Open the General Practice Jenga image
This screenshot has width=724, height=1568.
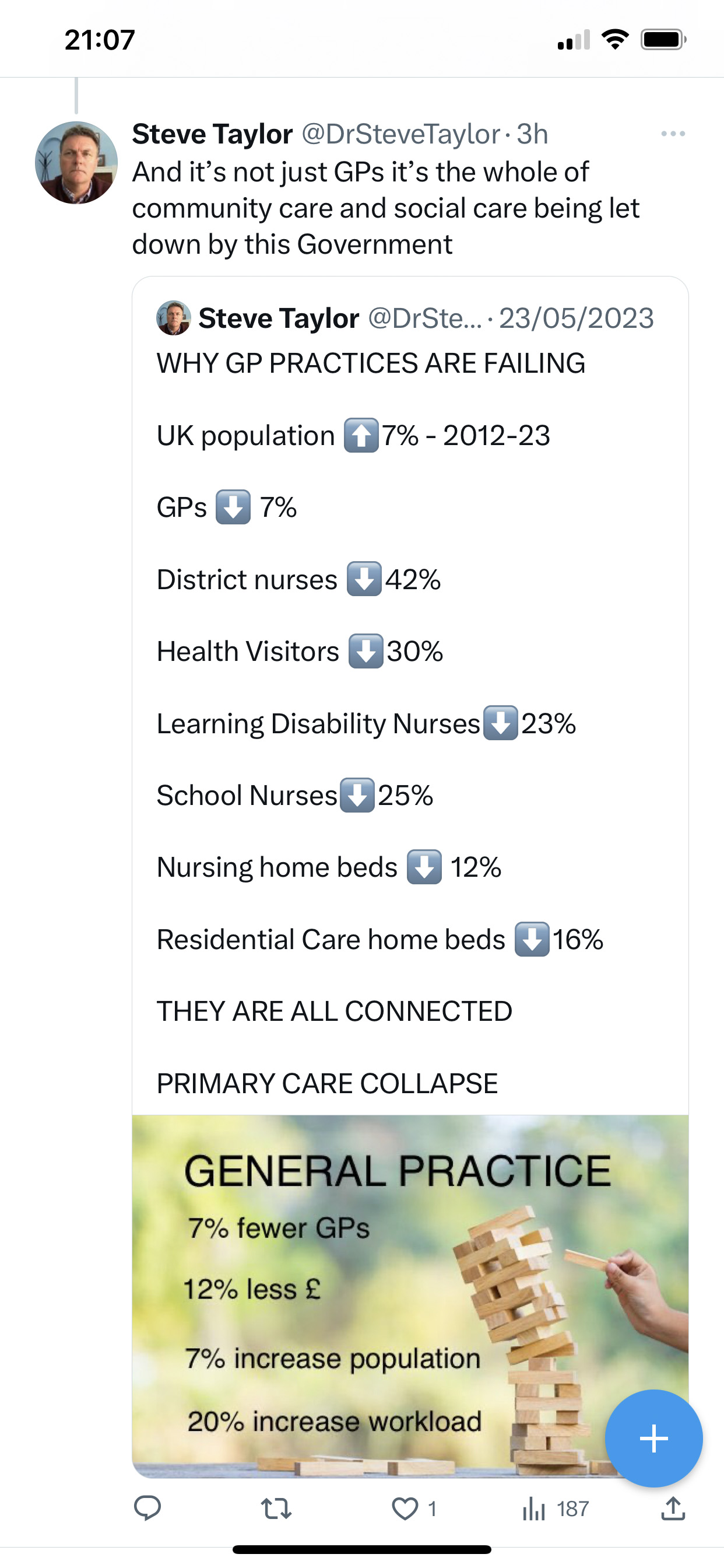tap(410, 1297)
